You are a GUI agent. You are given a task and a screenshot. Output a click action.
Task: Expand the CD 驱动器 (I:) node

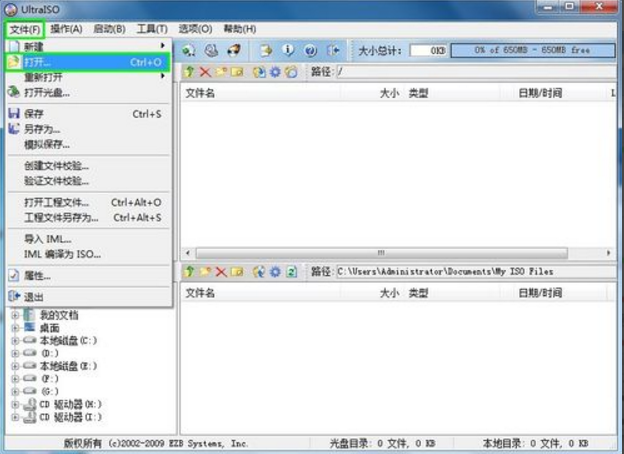pyautogui.click(x=15, y=417)
